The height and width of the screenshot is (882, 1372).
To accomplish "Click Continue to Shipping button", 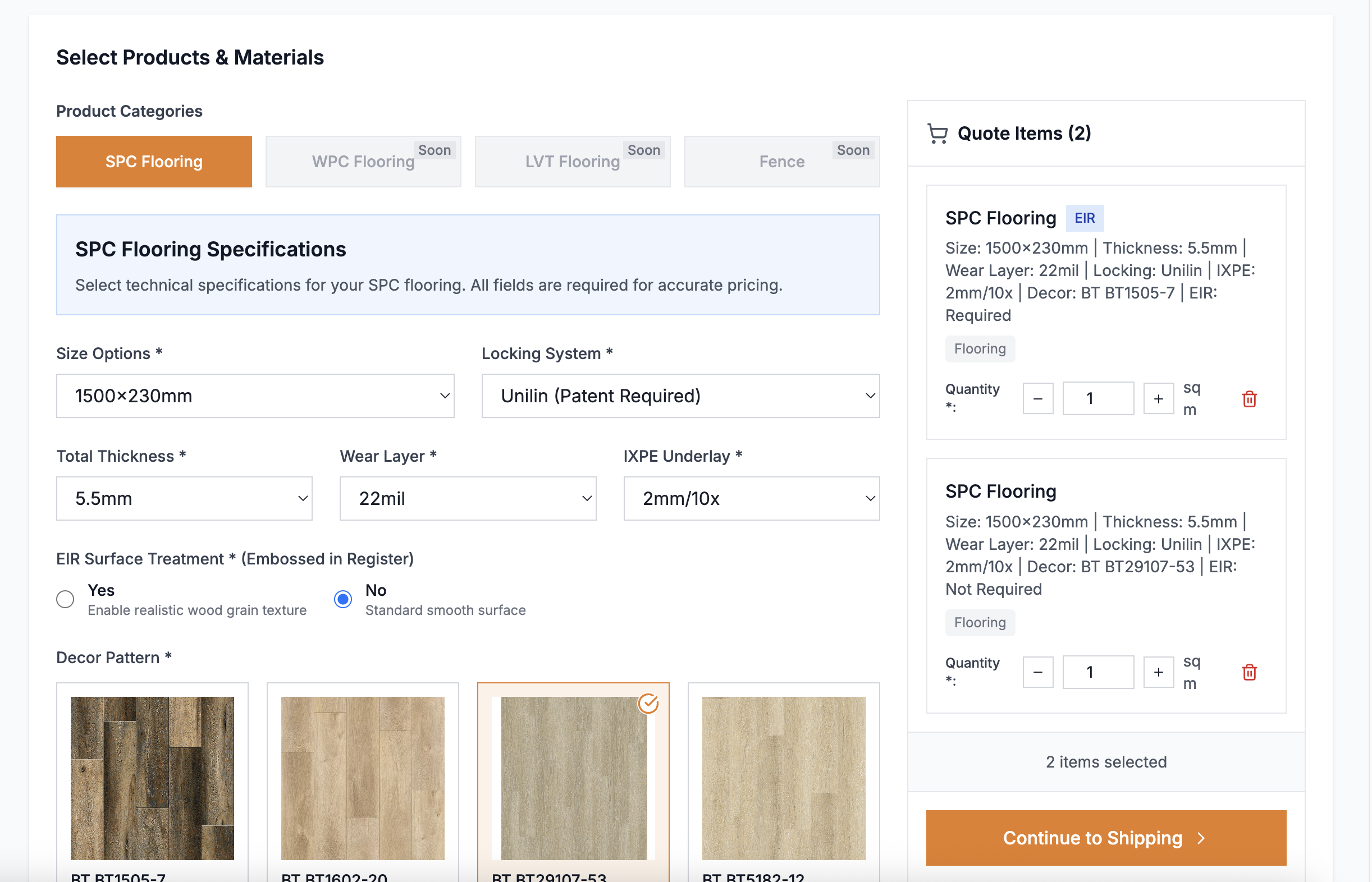I will pyautogui.click(x=1105, y=838).
